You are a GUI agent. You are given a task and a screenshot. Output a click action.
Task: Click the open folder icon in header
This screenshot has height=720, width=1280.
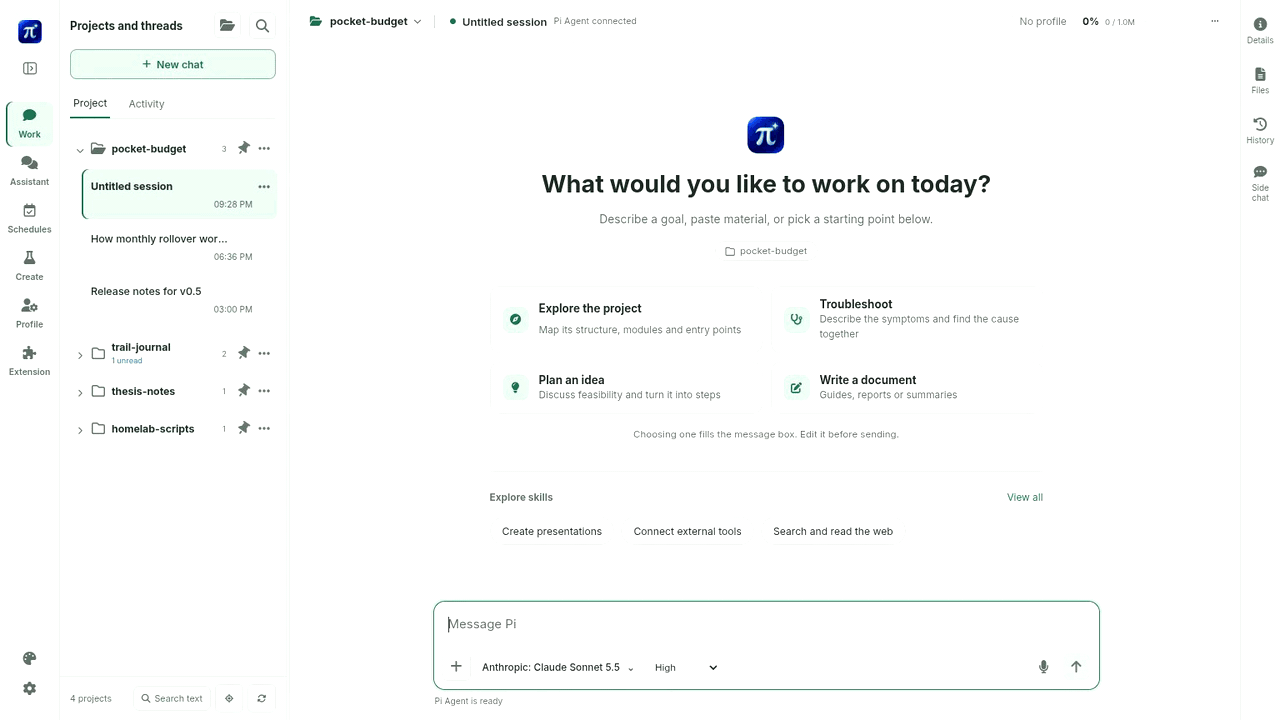point(227,26)
